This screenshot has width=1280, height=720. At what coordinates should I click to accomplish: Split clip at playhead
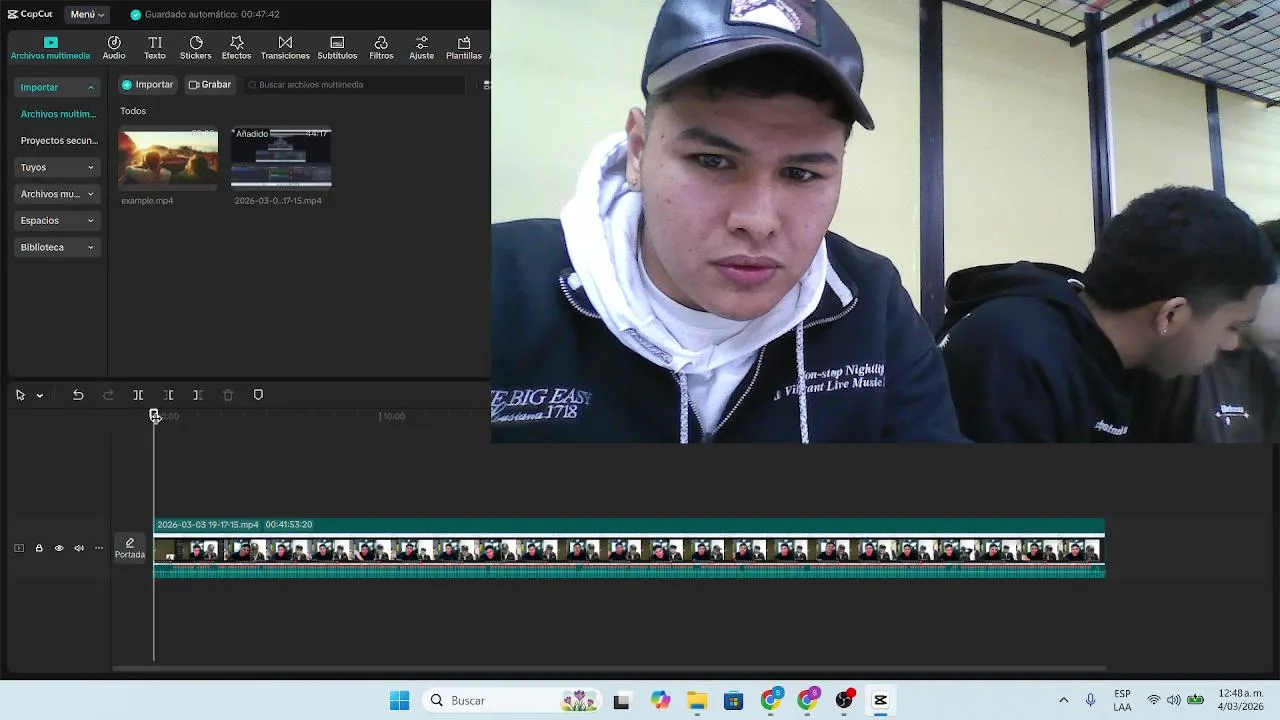pyautogui.click(x=138, y=395)
